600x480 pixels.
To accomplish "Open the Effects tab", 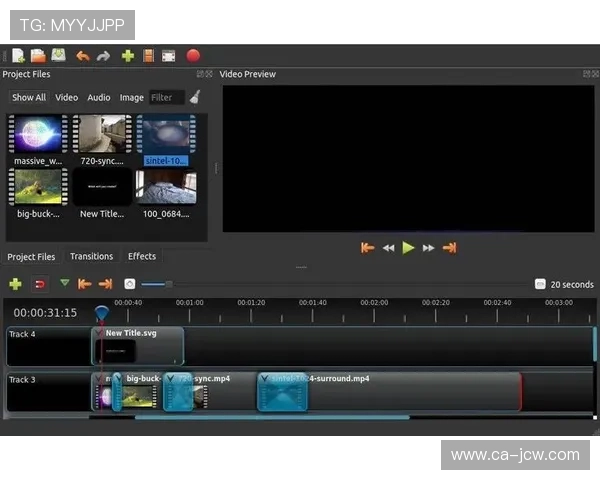I will pyautogui.click(x=142, y=257).
